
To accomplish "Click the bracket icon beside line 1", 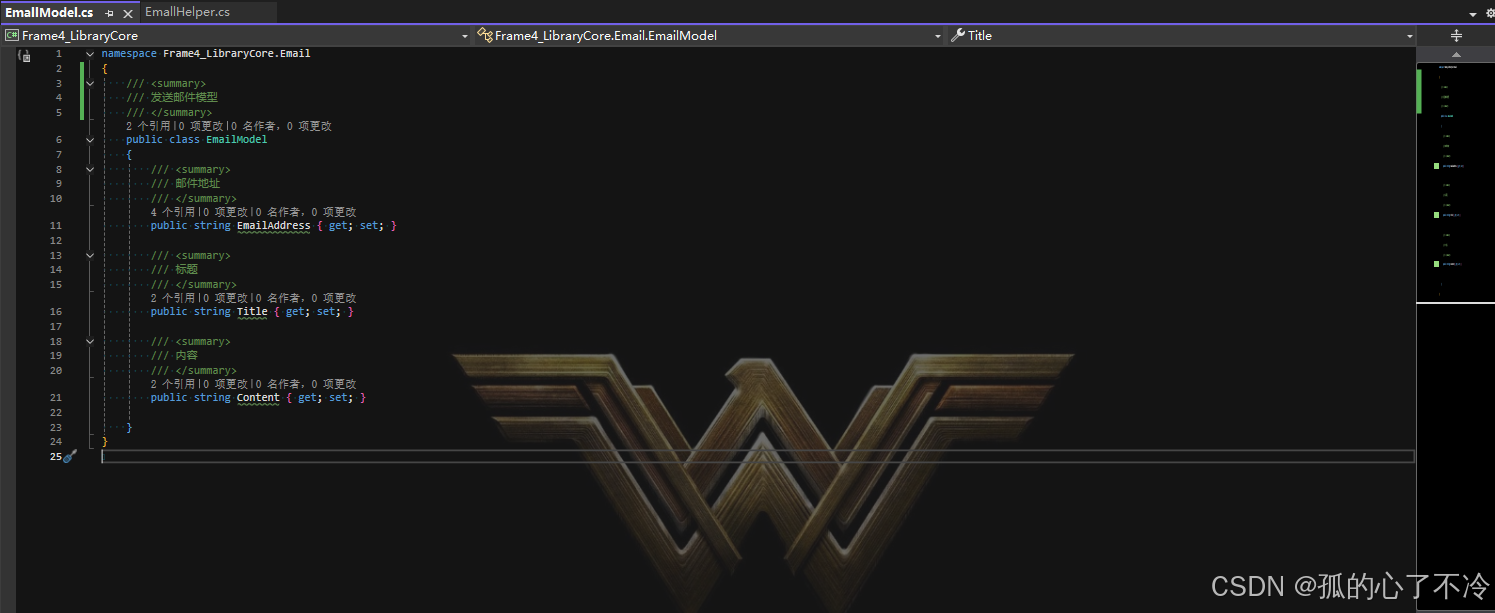I will tap(24, 55).
